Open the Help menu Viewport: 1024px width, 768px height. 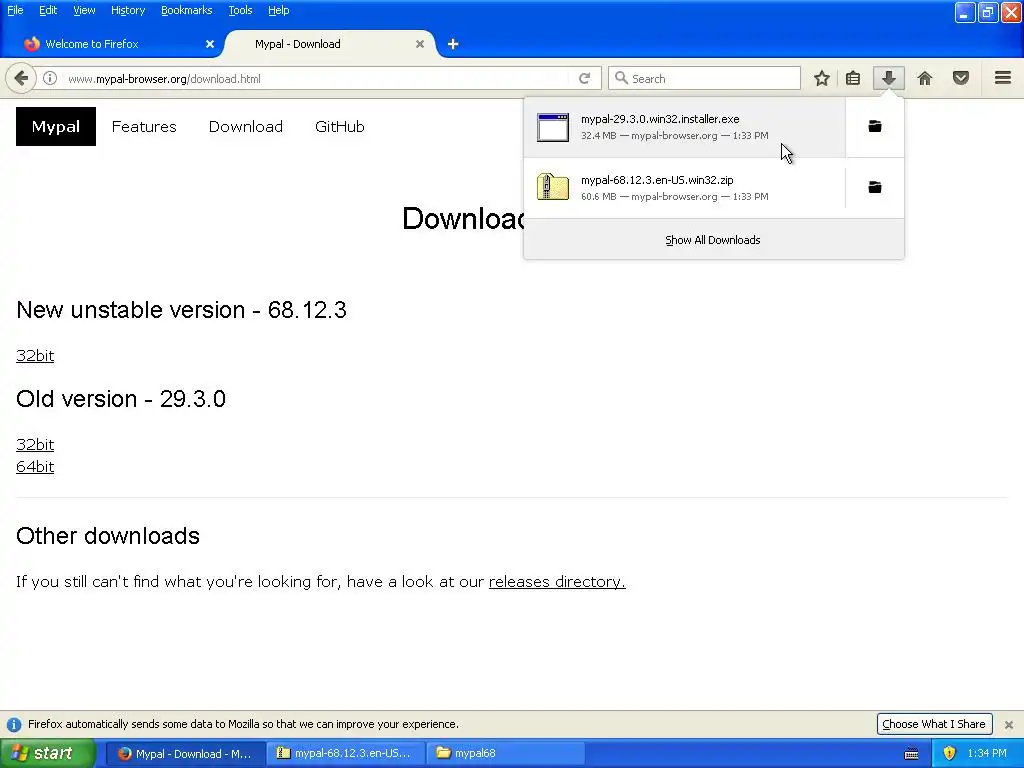coord(278,10)
